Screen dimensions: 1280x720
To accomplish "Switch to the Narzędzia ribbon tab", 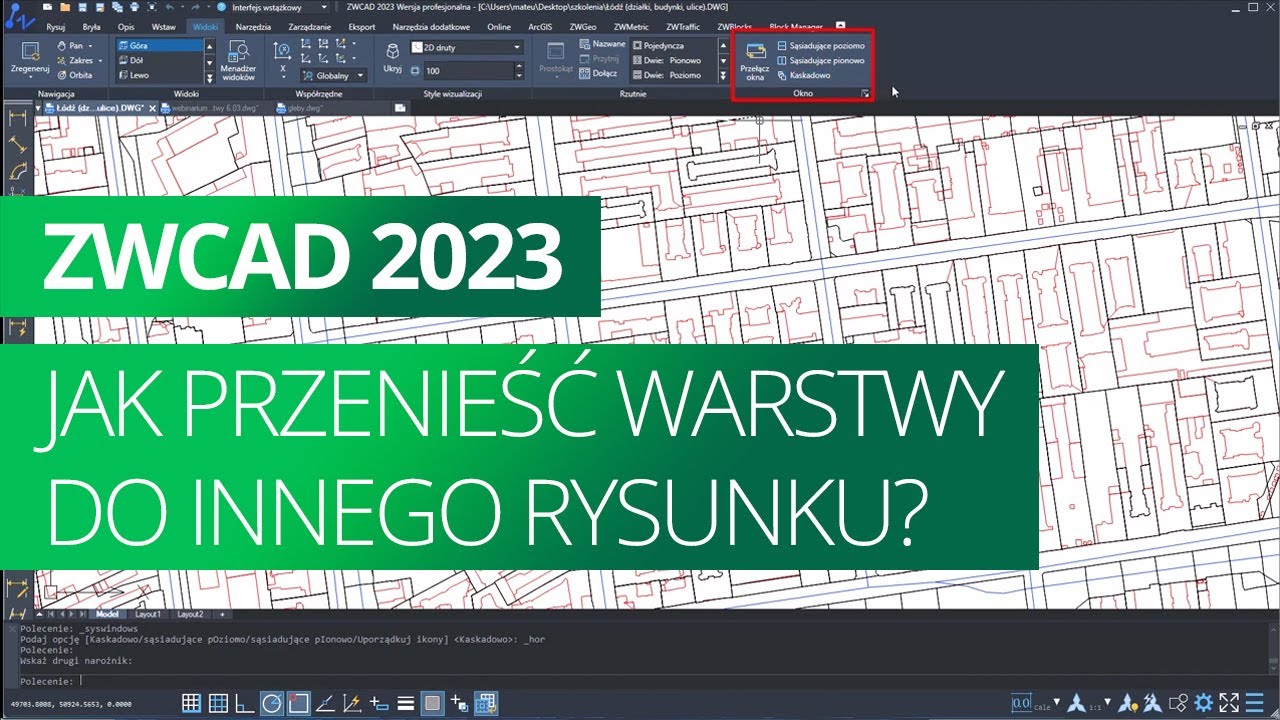I will click(255, 27).
